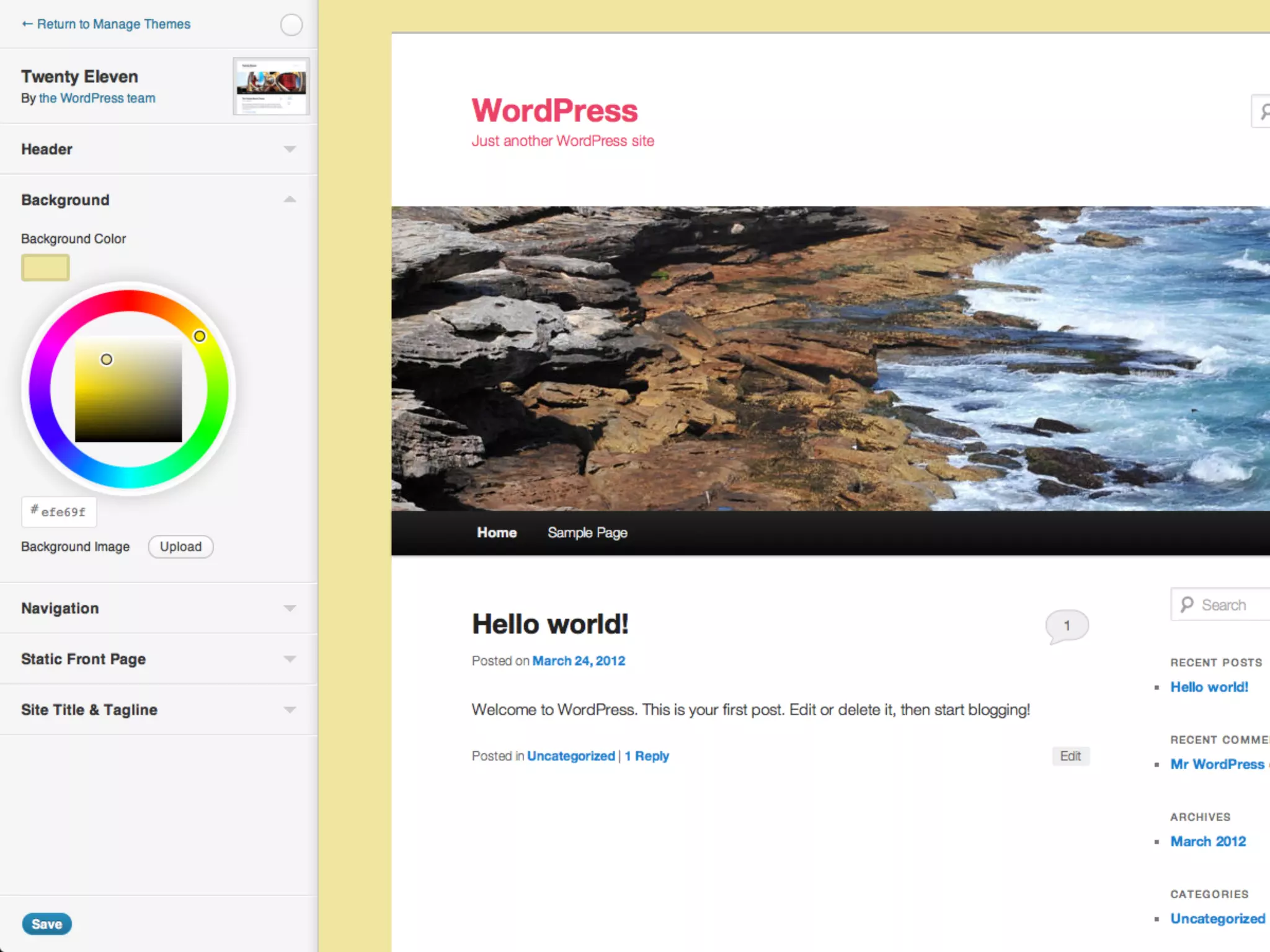Click the sidebar search magnifier icon
This screenshot has width=1270, height=952.
(x=1187, y=604)
